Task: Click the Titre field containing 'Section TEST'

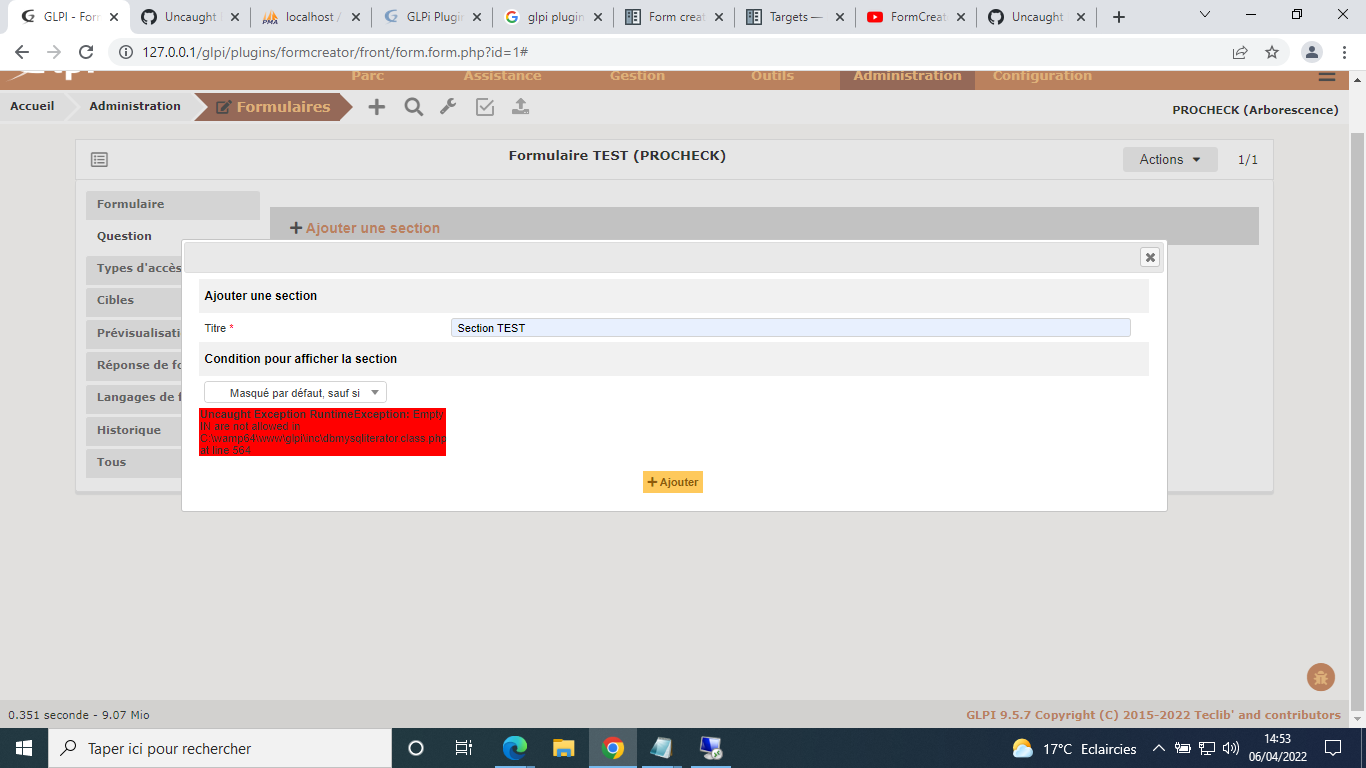Action: pos(790,327)
